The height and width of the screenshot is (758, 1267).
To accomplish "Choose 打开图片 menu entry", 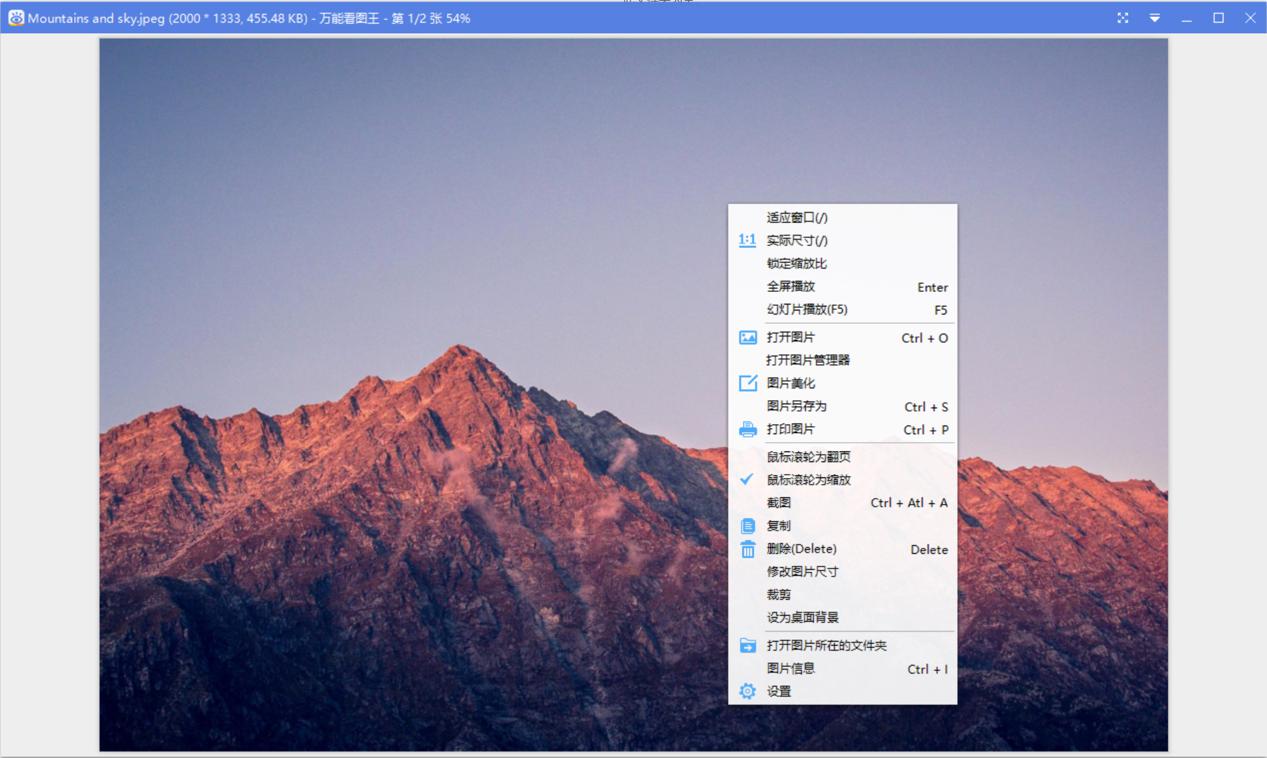I will click(x=842, y=337).
